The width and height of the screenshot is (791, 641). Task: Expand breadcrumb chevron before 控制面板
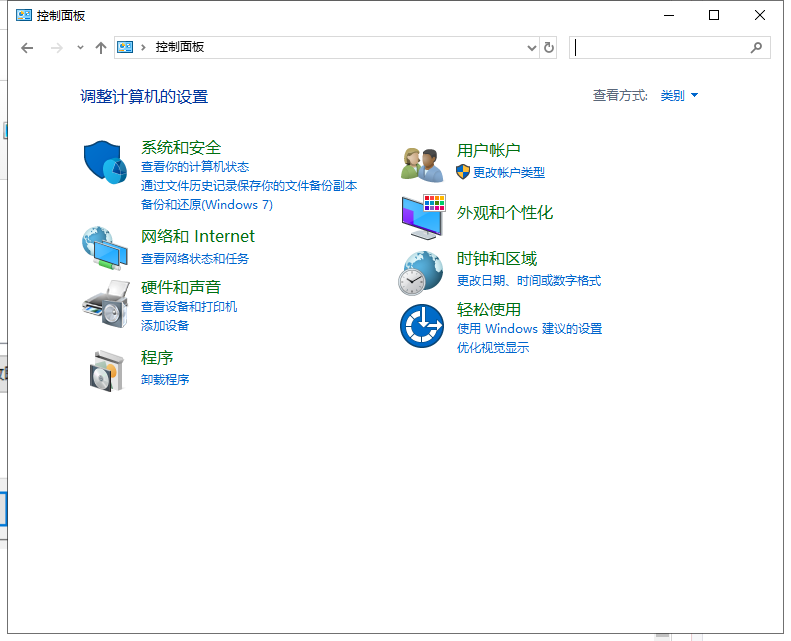click(x=143, y=47)
